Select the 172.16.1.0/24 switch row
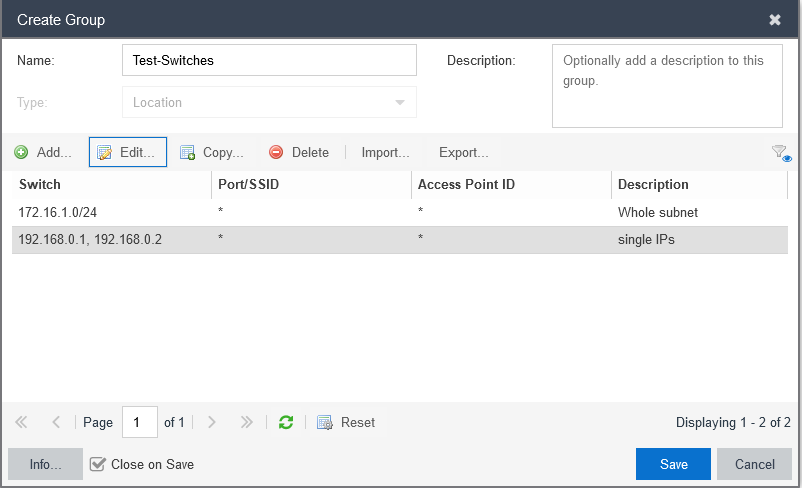This screenshot has height=488, width=802. (x=400, y=212)
